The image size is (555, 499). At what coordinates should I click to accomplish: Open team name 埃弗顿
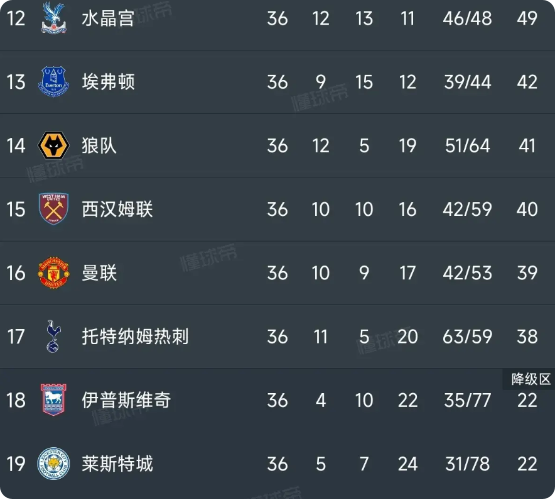[108, 82]
